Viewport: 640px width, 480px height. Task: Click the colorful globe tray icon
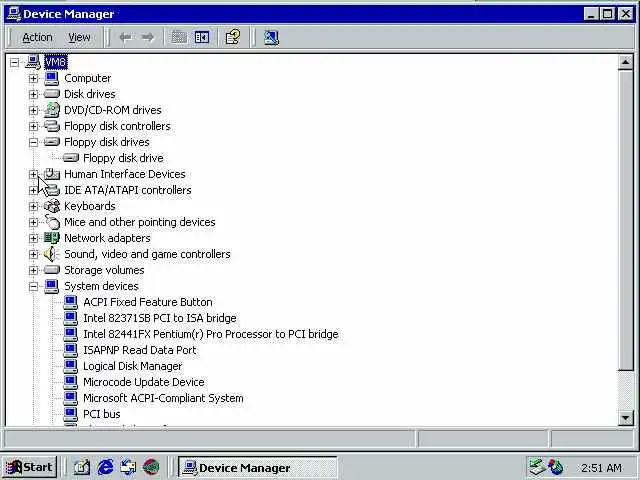556,467
